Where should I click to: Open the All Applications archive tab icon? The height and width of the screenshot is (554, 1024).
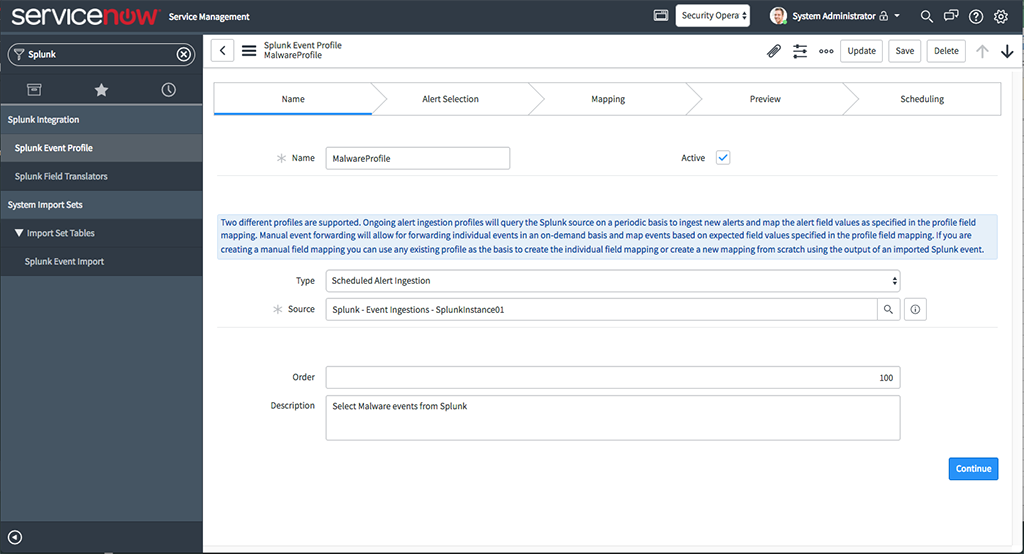[x=34, y=90]
